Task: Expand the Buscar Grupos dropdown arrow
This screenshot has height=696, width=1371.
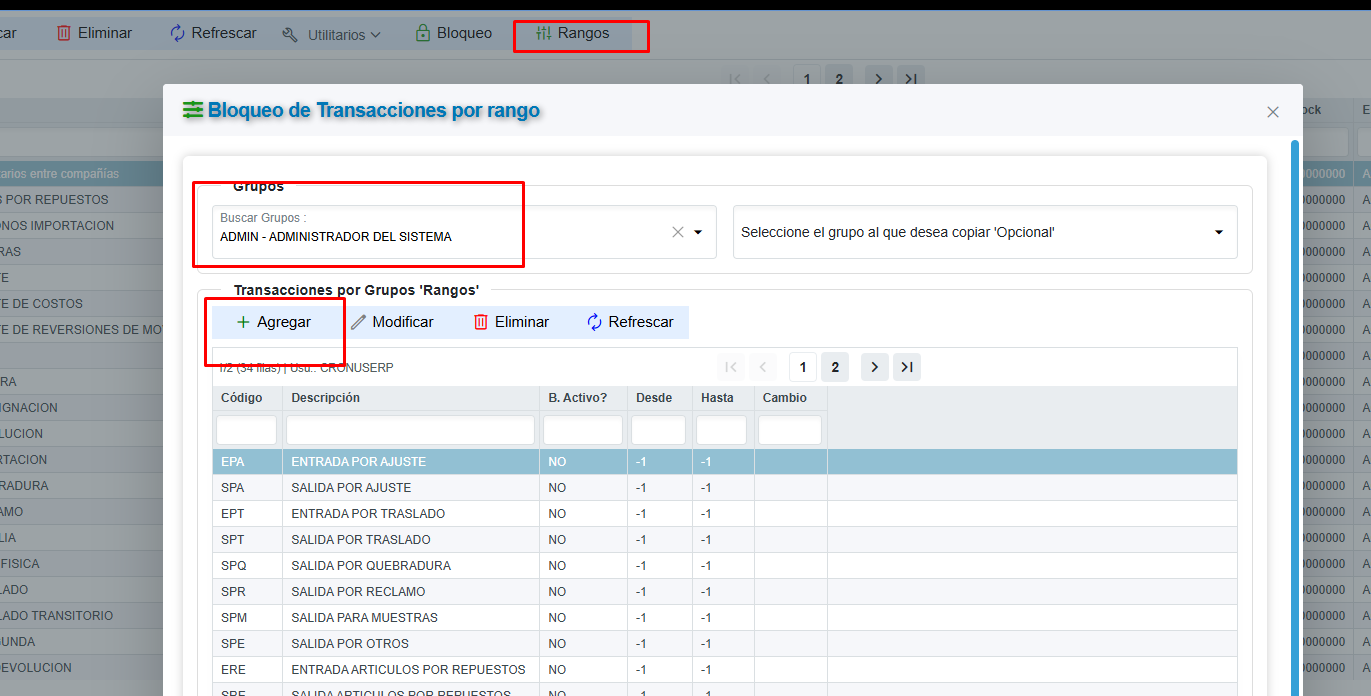Action: click(698, 232)
